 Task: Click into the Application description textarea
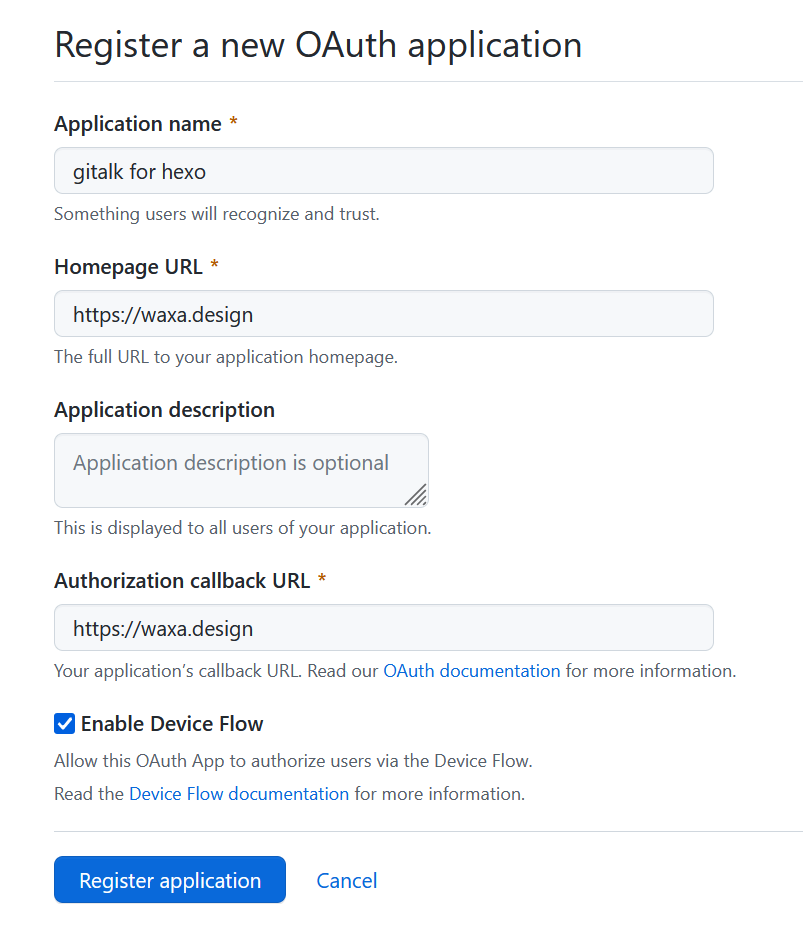click(240, 469)
